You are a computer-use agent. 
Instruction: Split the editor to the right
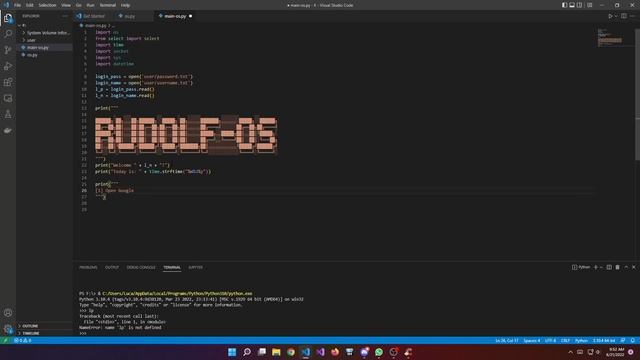point(624,16)
